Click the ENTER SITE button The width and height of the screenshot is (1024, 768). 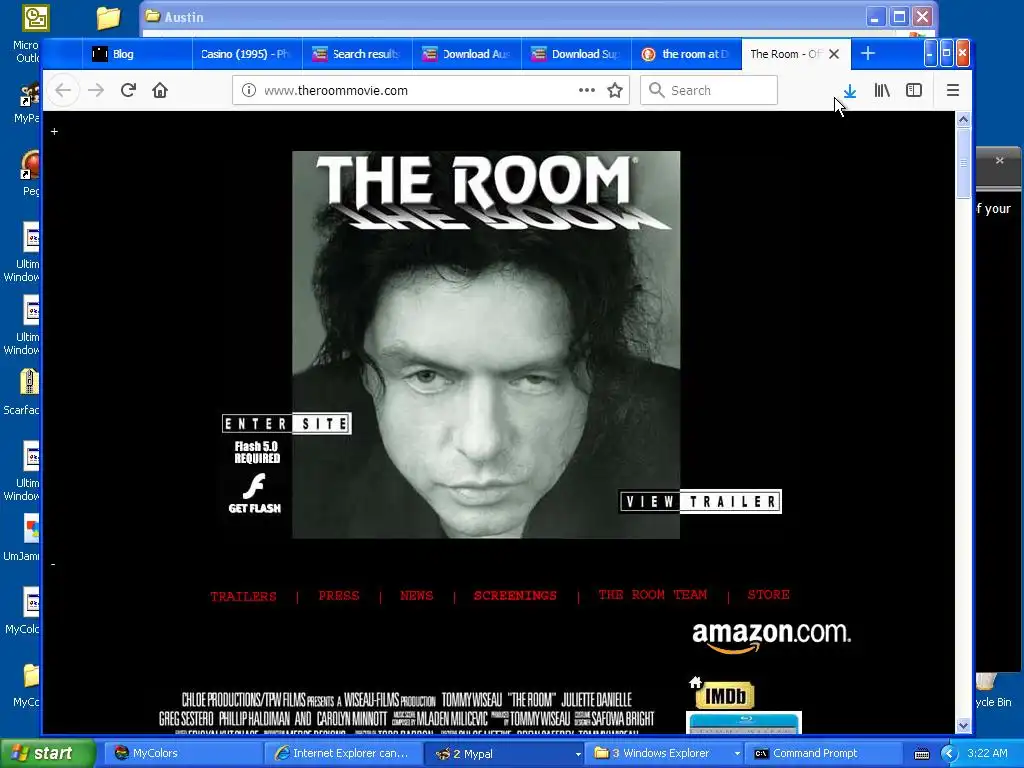(x=287, y=424)
